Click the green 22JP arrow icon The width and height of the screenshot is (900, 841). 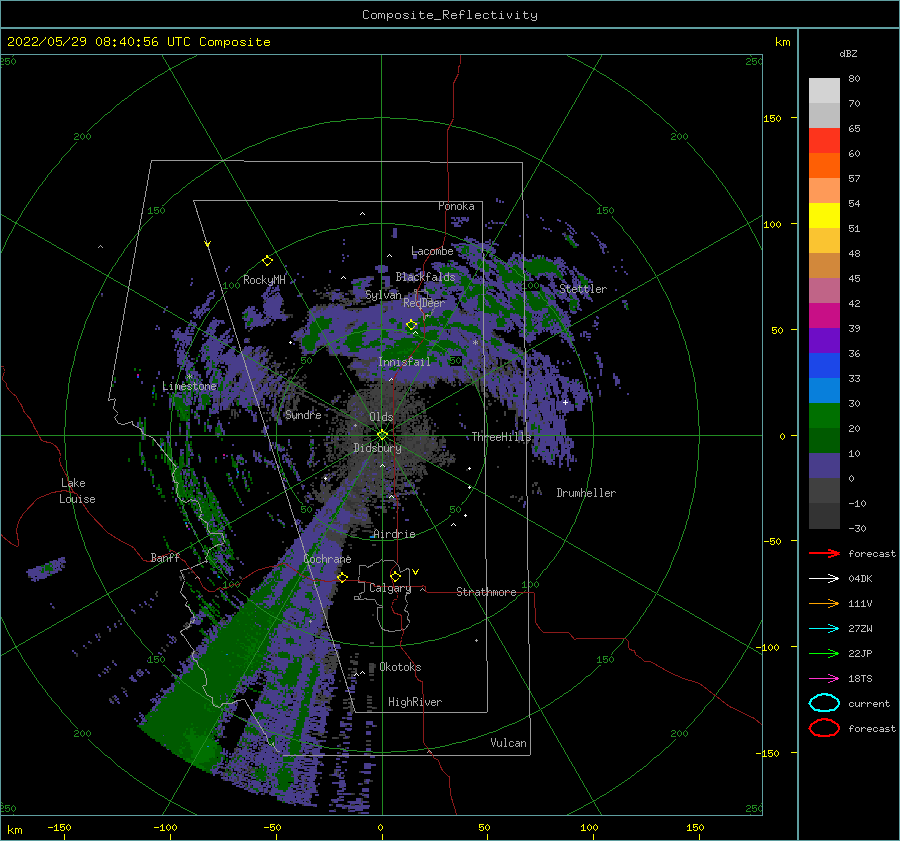824,653
